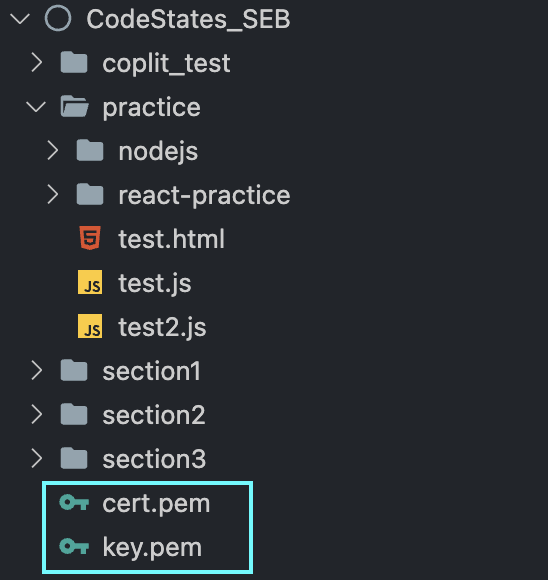Select the section2 folder name
This screenshot has width=548, height=580.
point(154,415)
